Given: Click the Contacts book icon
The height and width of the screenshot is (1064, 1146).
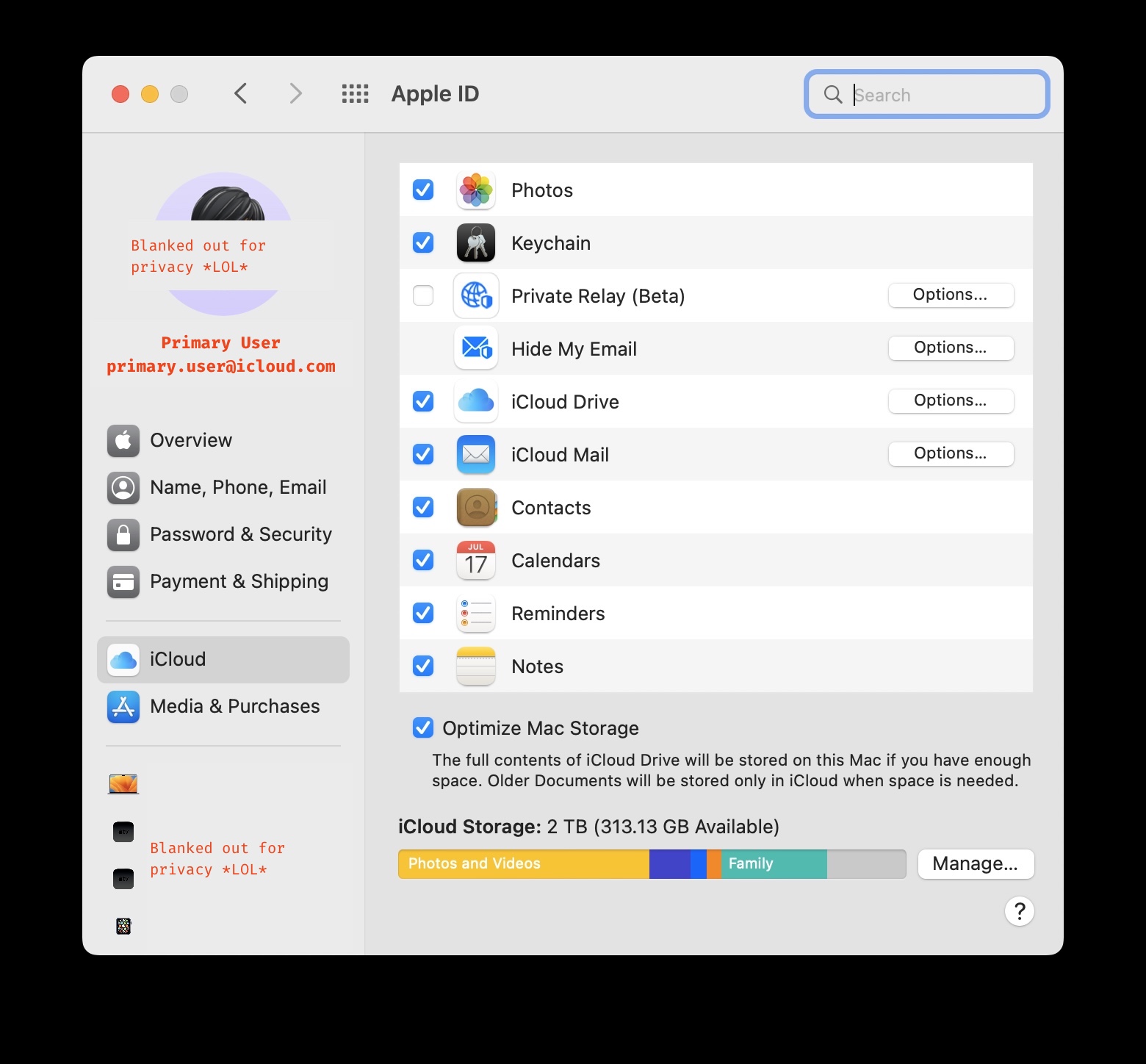Looking at the screenshot, I should click(x=476, y=508).
